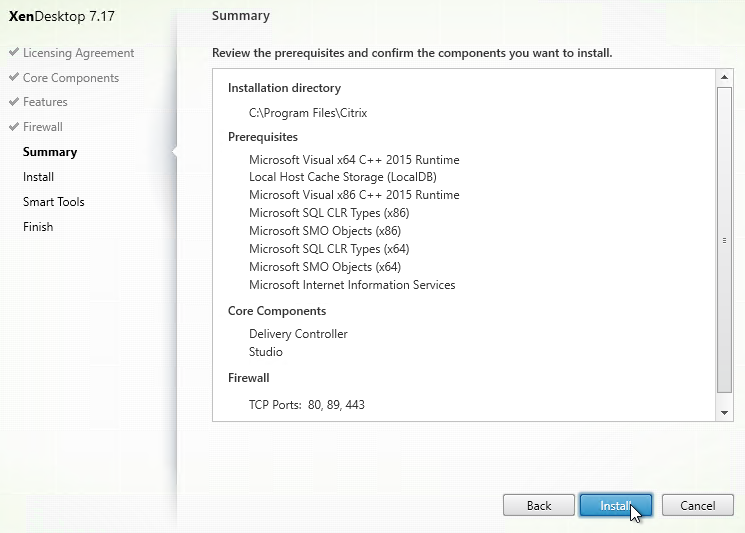Click the Review the prerequisites instruction text
745x533 pixels.
point(412,53)
